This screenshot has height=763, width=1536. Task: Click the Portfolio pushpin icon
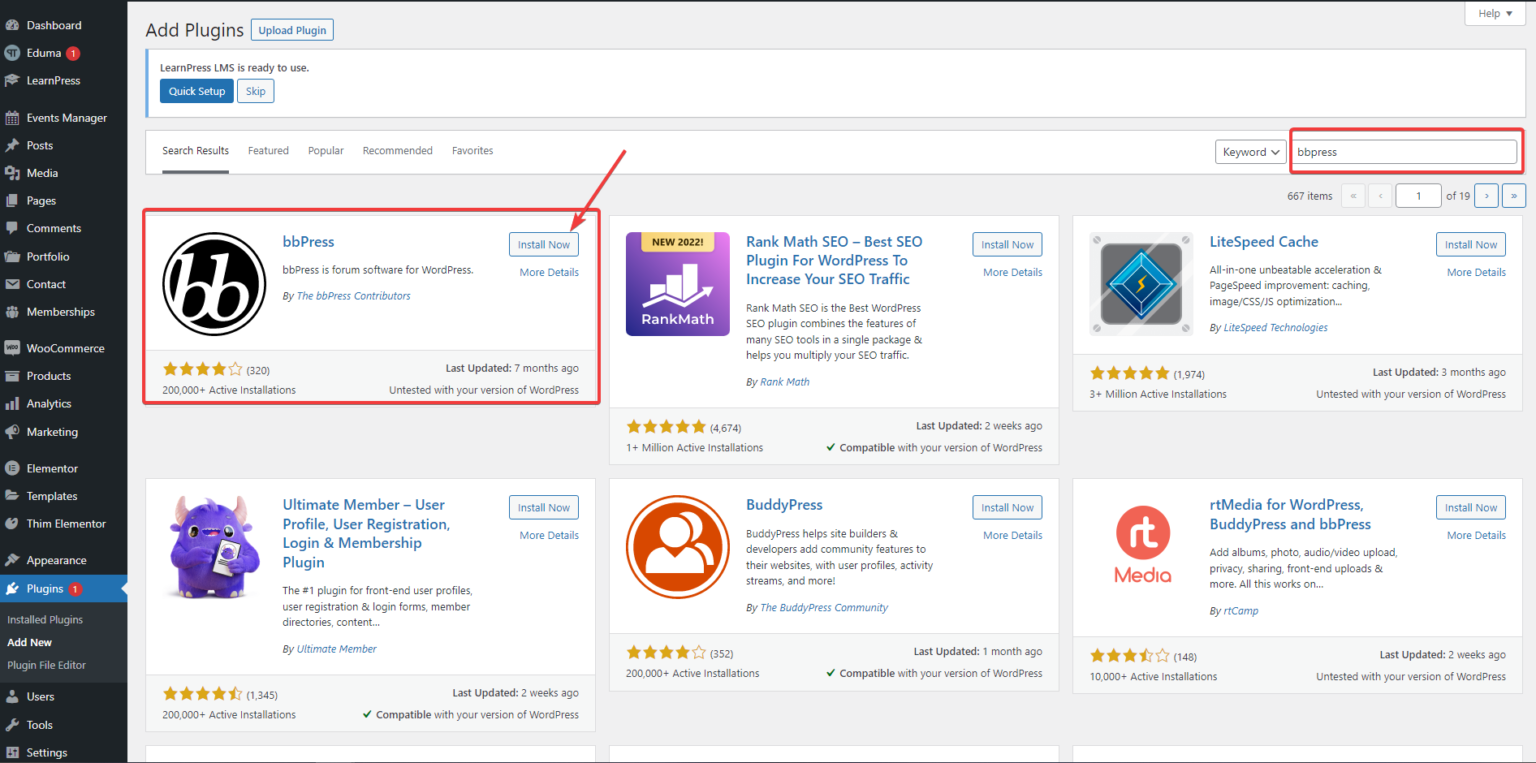(x=12, y=257)
